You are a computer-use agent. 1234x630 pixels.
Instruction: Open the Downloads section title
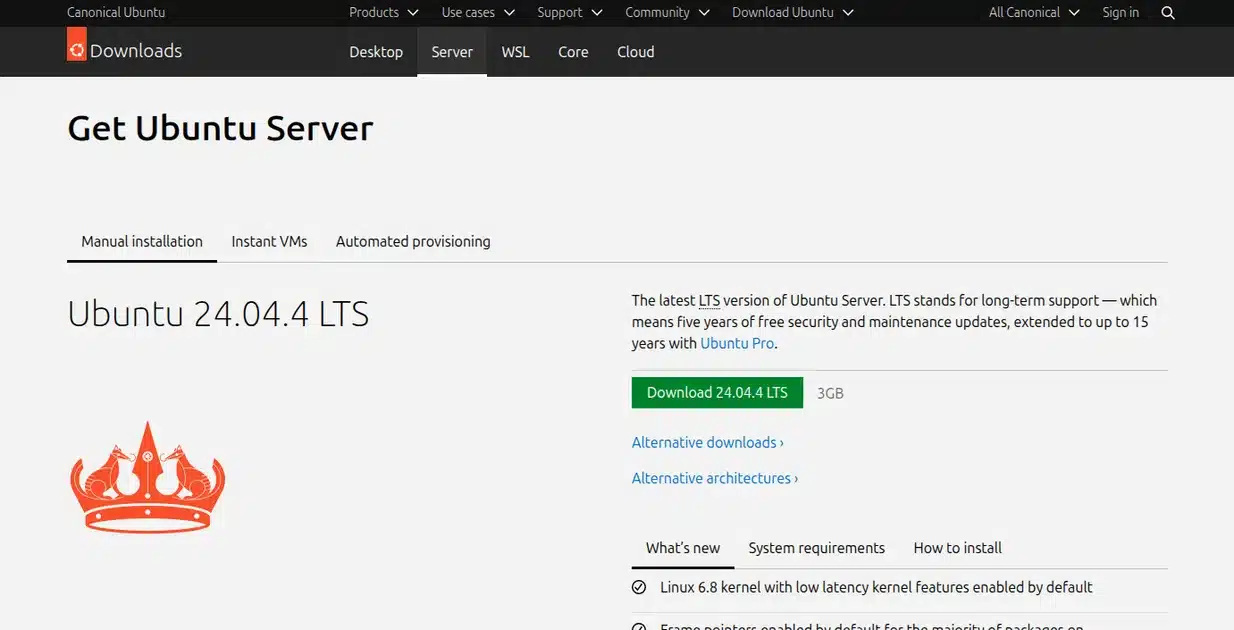(136, 51)
